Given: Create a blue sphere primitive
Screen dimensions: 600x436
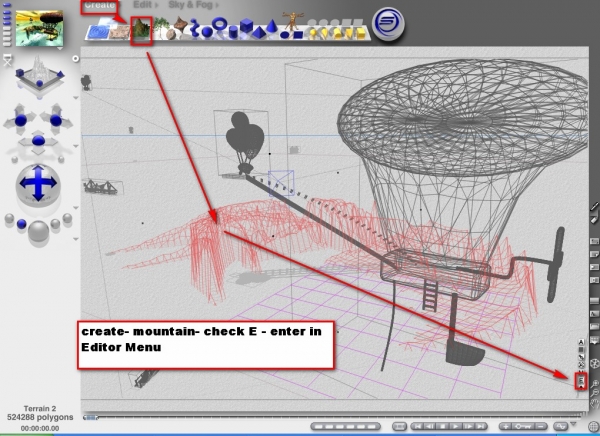Looking at the screenshot, I should (207, 33).
